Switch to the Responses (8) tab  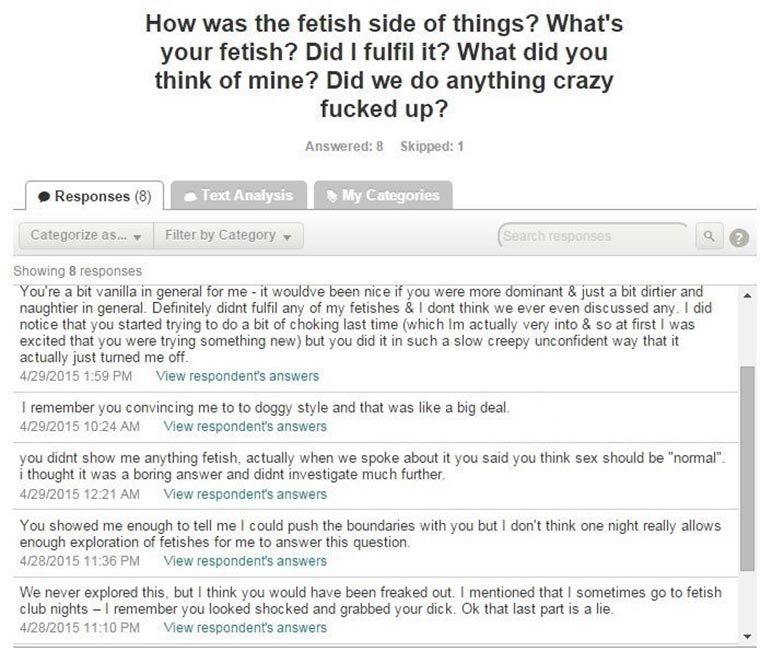[92, 196]
